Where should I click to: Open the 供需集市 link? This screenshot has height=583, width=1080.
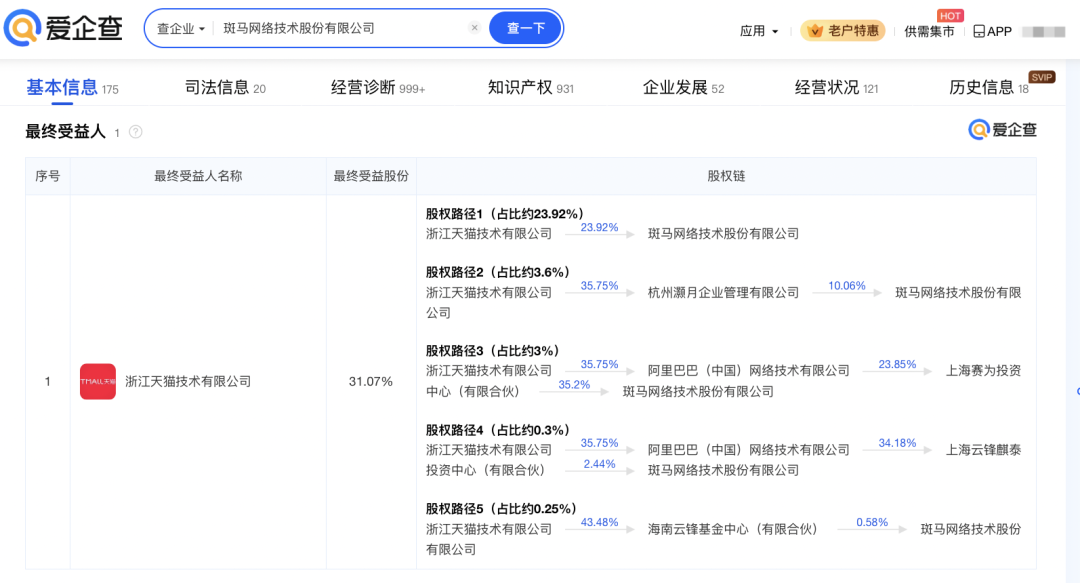(929, 31)
